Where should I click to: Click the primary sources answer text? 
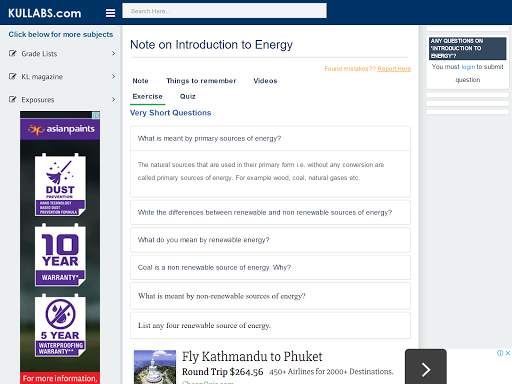click(x=261, y=171)
